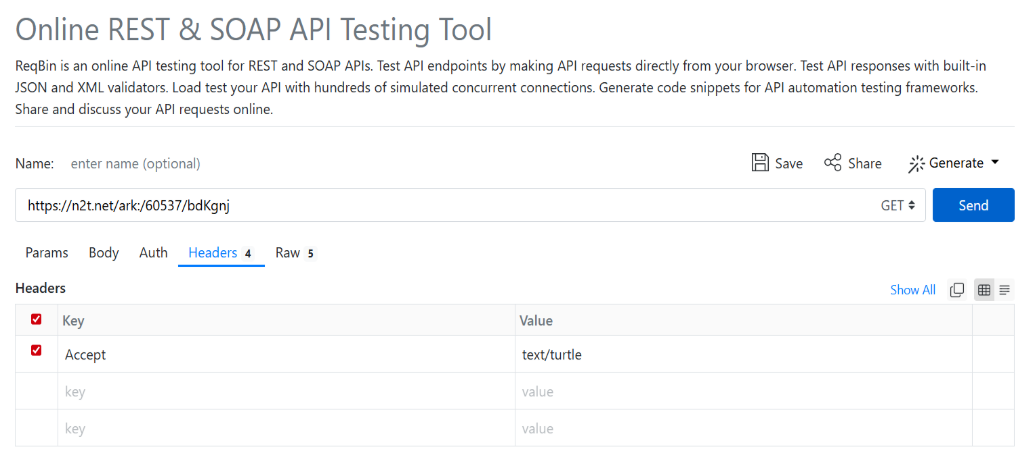Switch headers to plain text view

[1004, 290]
